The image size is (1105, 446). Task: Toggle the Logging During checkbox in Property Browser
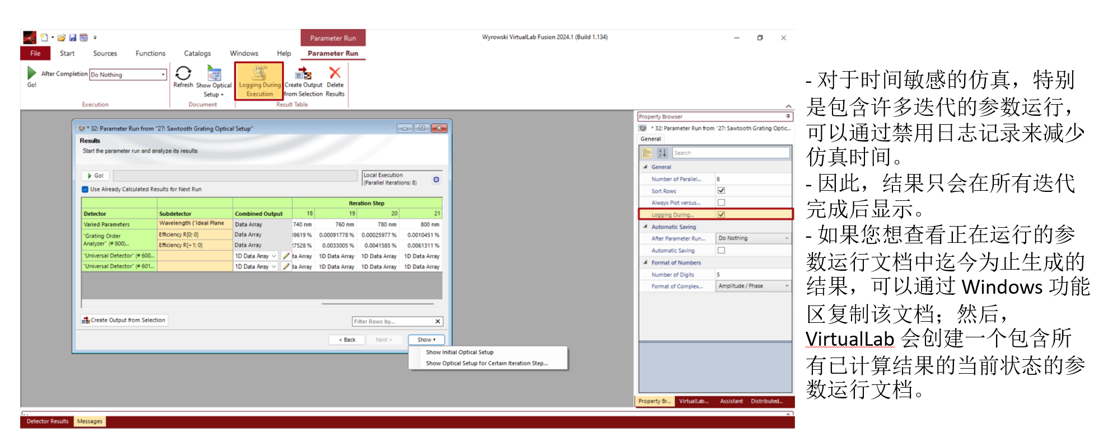(720, 214)
